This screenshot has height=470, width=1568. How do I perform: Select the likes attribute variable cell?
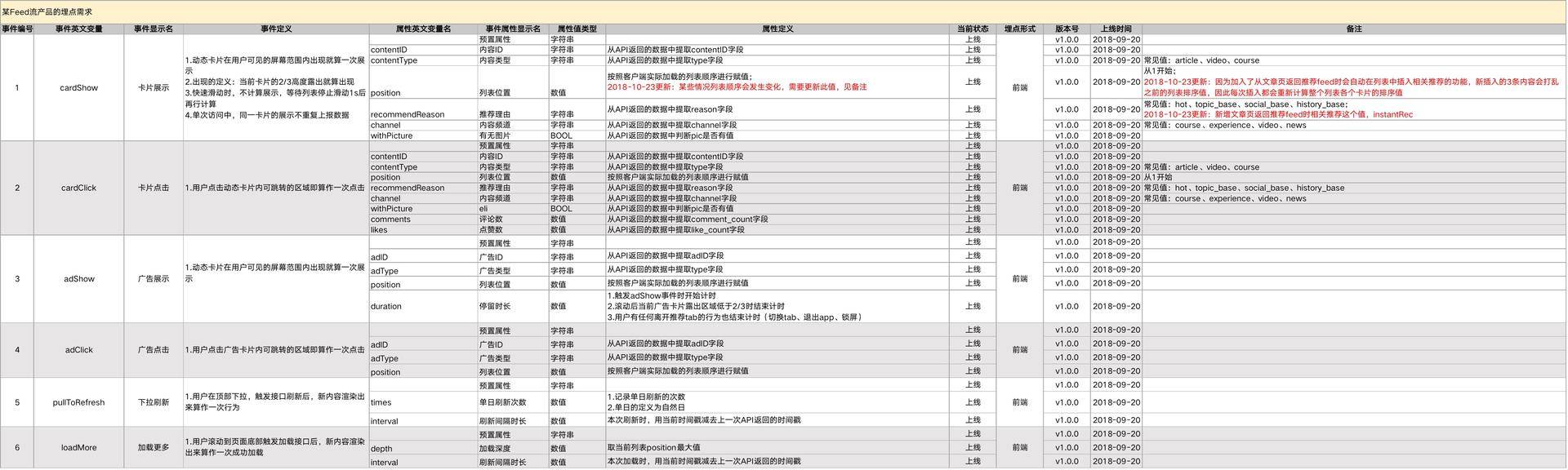423,230
